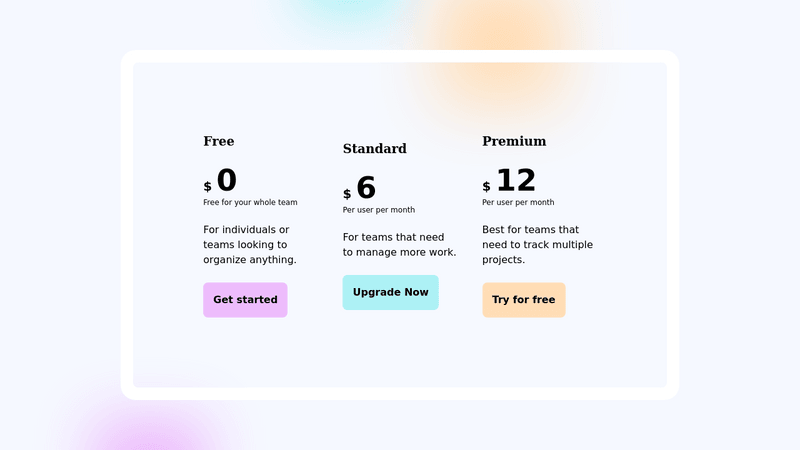Click the $6 price on Standard plan
800x450 pixels.
pos(359,188)
